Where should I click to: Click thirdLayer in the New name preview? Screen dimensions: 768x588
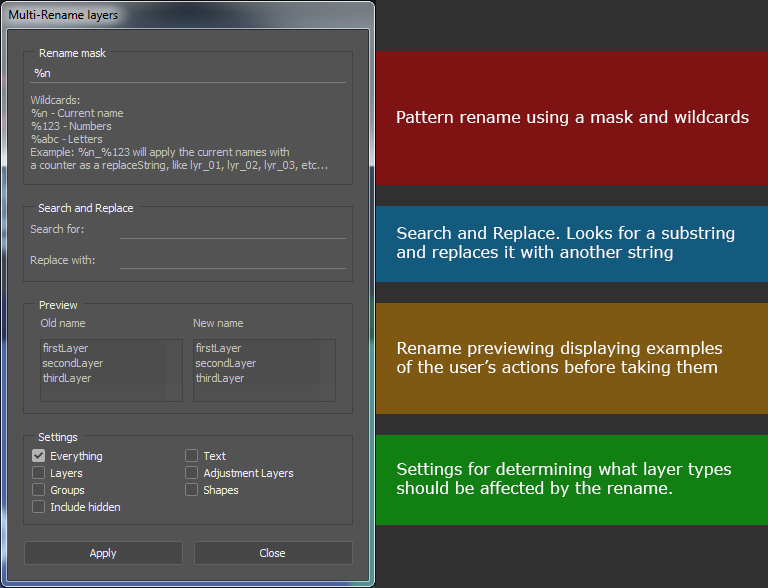220,378
